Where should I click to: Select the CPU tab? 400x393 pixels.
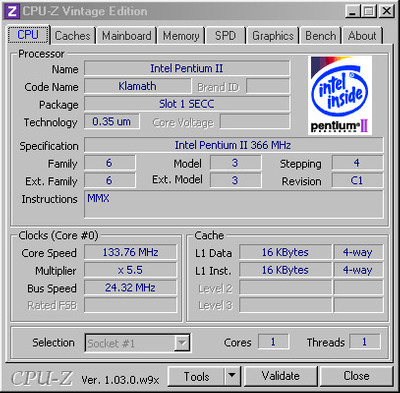(x=28, y=35)
